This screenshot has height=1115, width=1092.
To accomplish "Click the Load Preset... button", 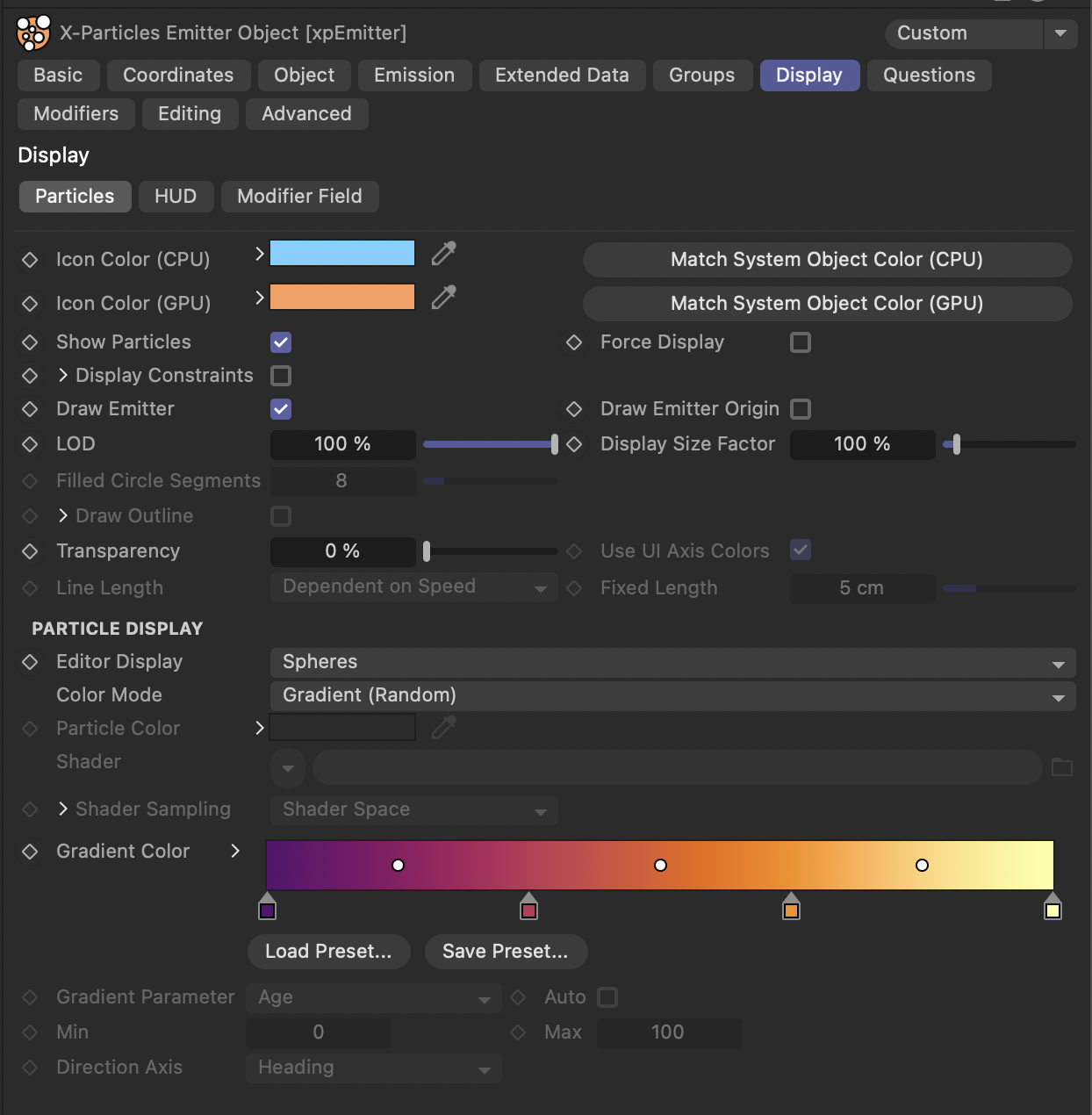I will 329,952.
